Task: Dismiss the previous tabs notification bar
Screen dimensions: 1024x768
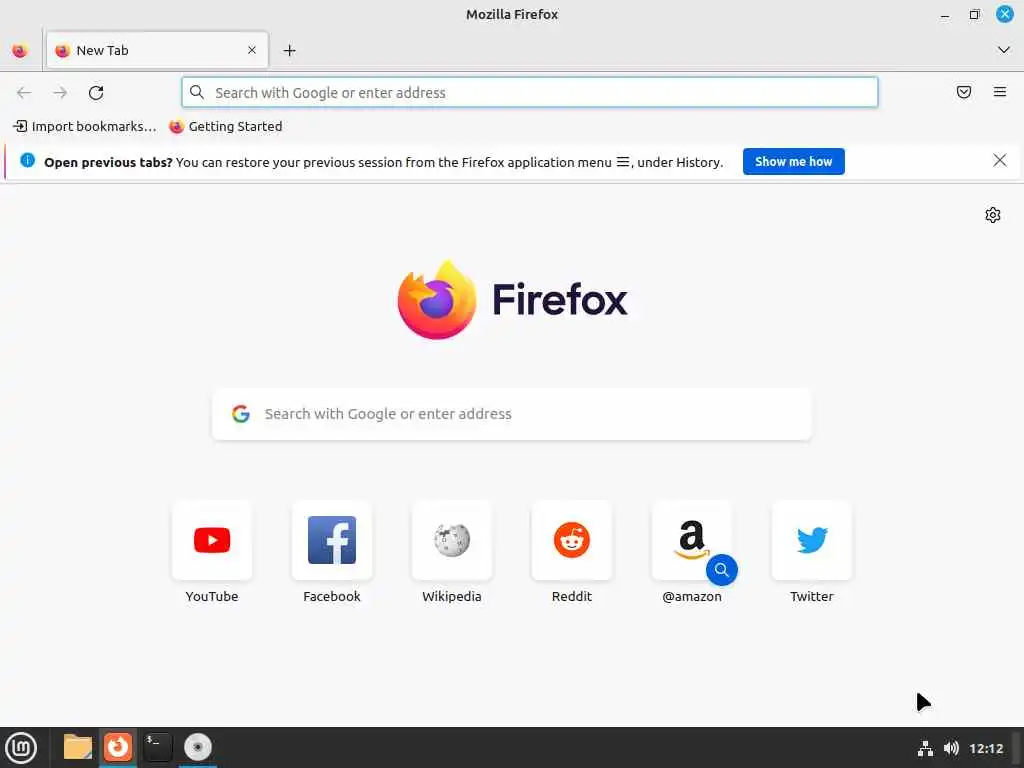Action: pos(999,161)
